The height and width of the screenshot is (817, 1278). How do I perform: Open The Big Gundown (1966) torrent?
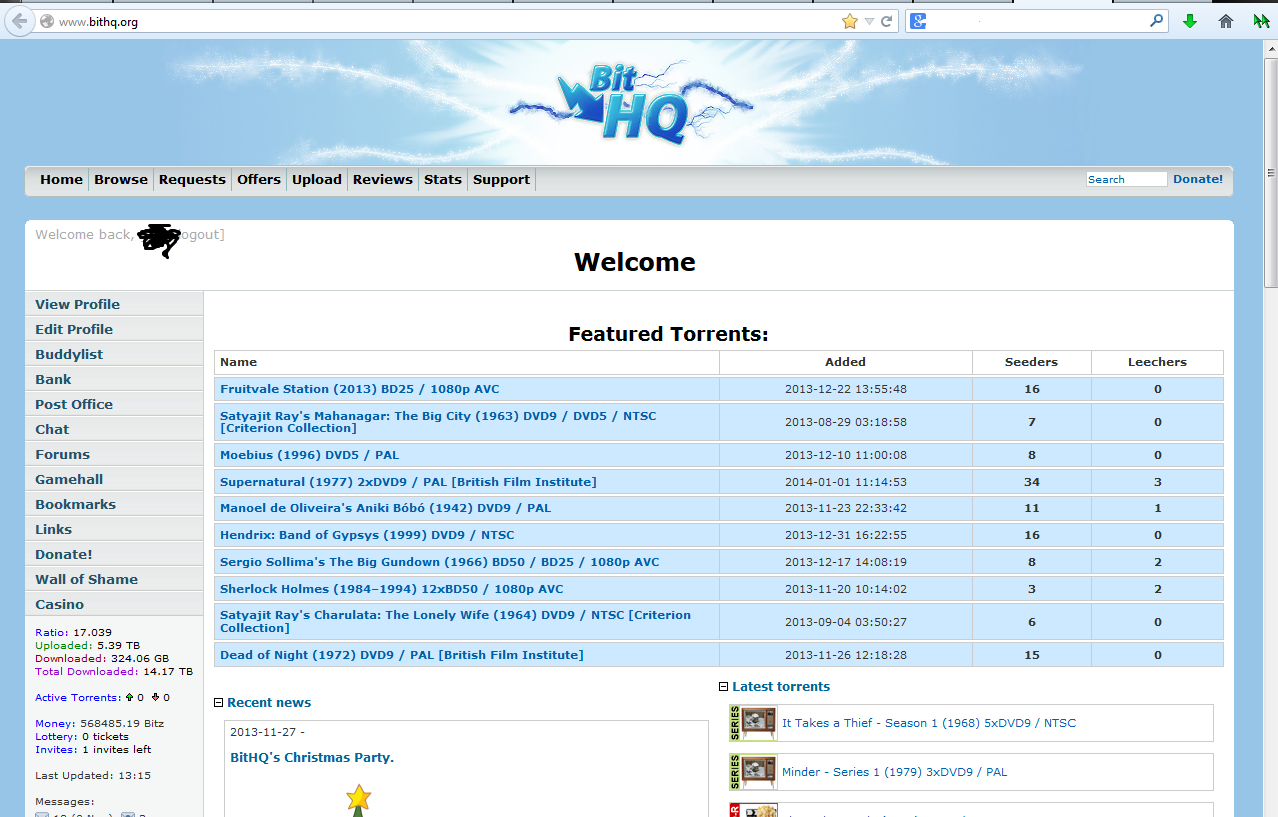coord(439,562)
